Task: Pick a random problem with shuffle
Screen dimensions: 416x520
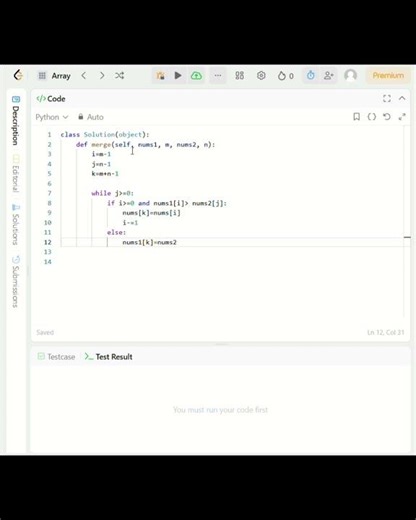Action: [120, 76]
